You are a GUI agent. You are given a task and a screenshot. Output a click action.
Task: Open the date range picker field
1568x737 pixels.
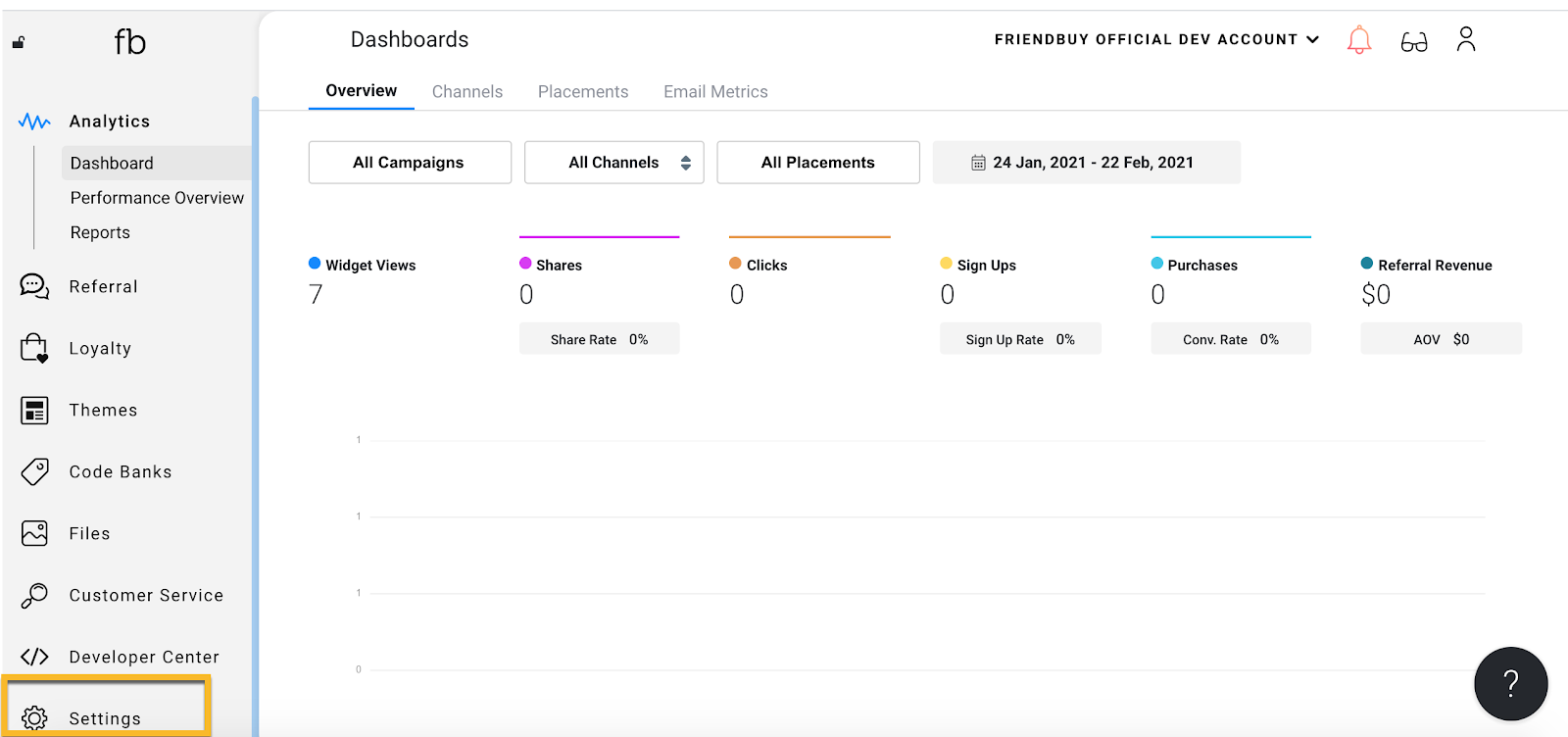(1086, 163)
